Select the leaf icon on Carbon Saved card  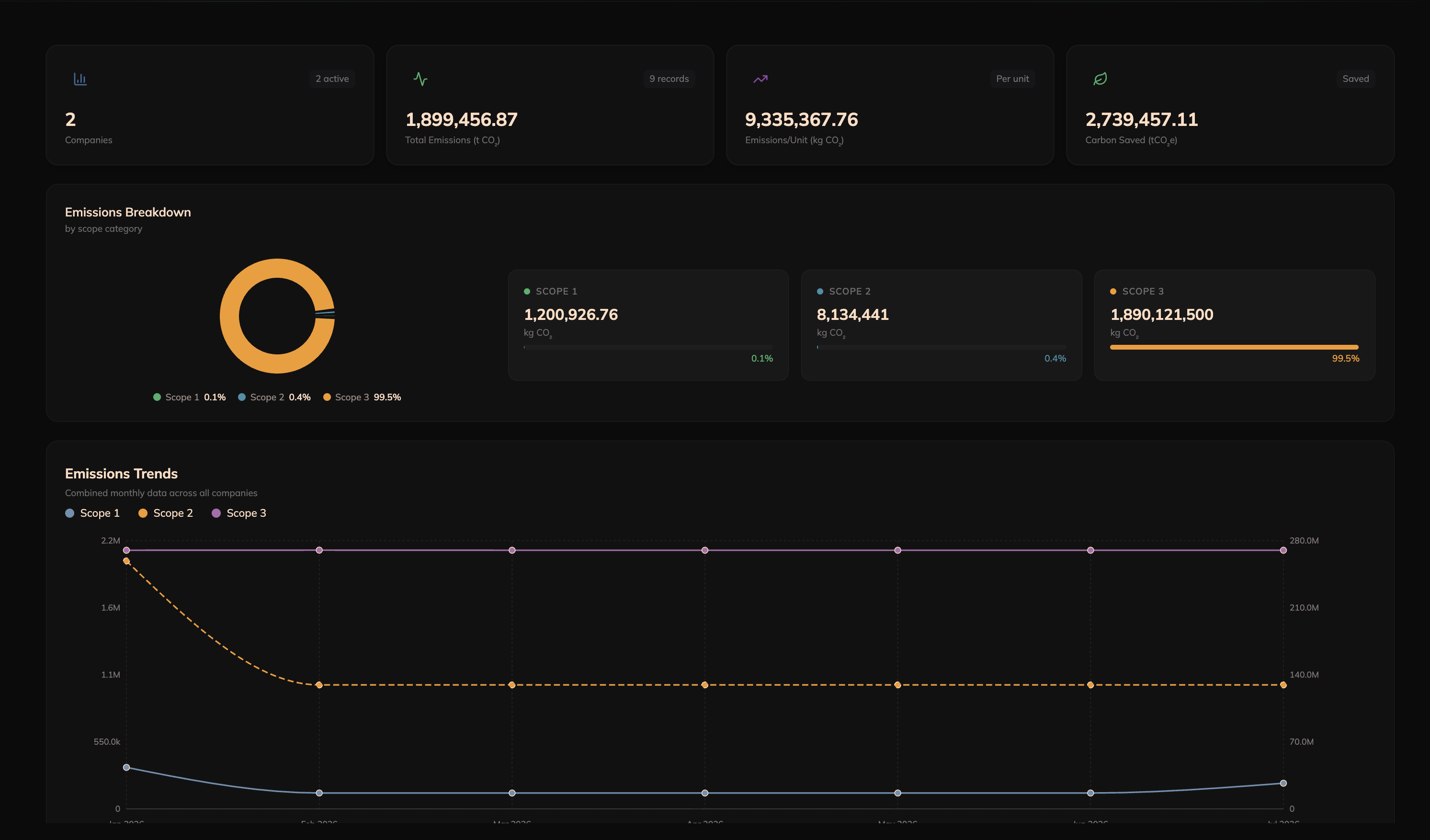pyautogui.click(x=1100, y=79)
